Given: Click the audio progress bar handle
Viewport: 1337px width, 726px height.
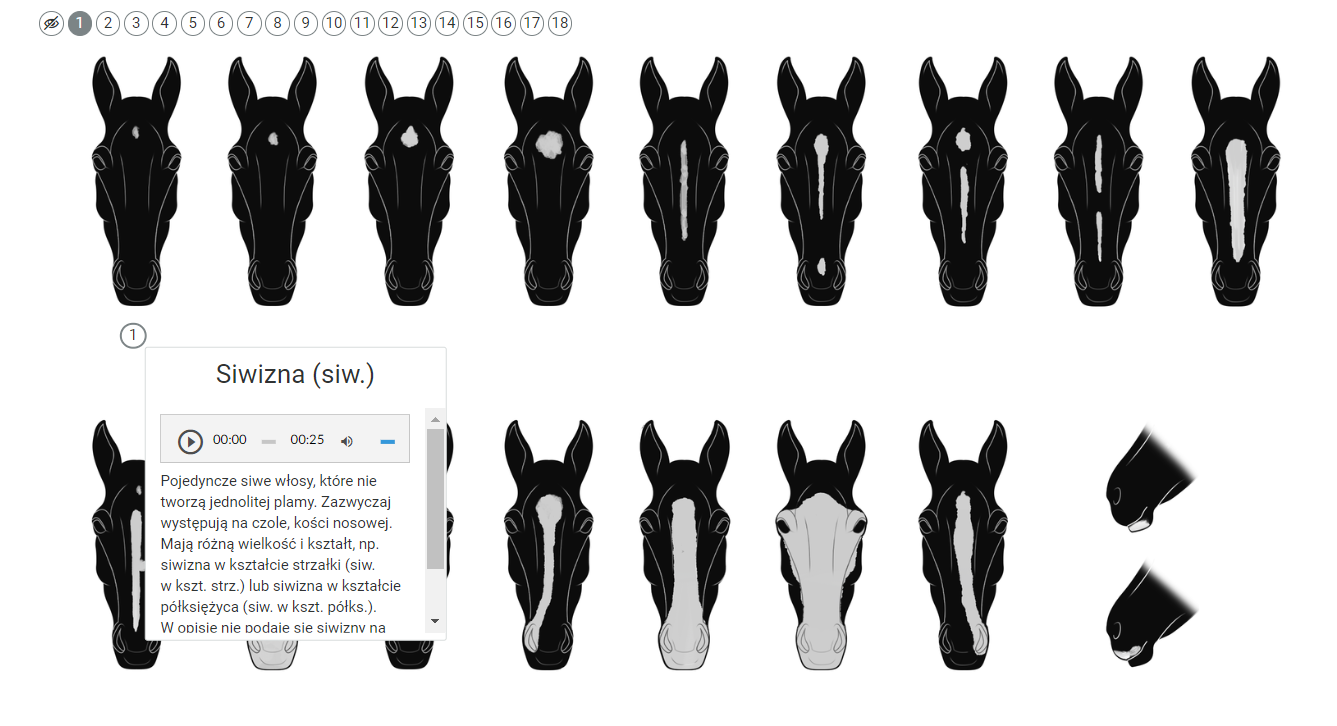Looking at the screenshot, I should click(x=268, y=441).
